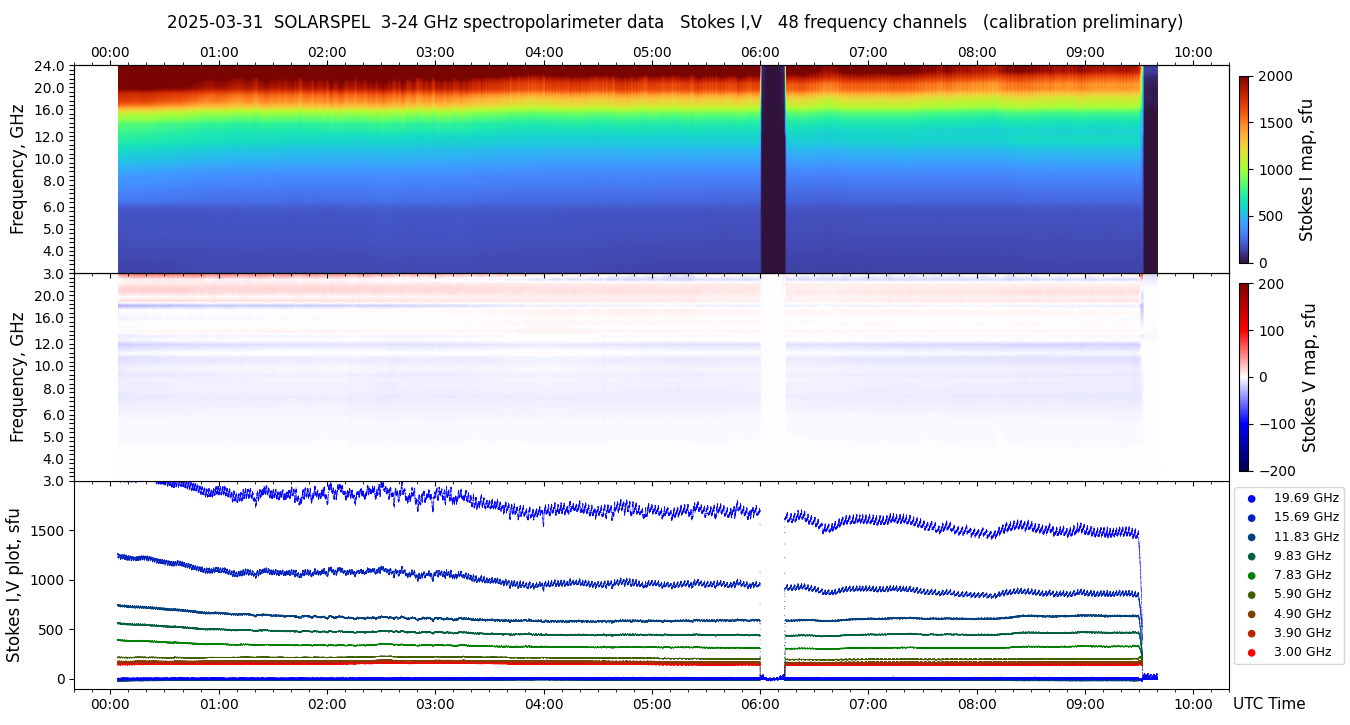This screenshot has height=725, width=1350.
Task: Click the 19.69 GHz legend marker dot
Action: [x=1251, y=498]
